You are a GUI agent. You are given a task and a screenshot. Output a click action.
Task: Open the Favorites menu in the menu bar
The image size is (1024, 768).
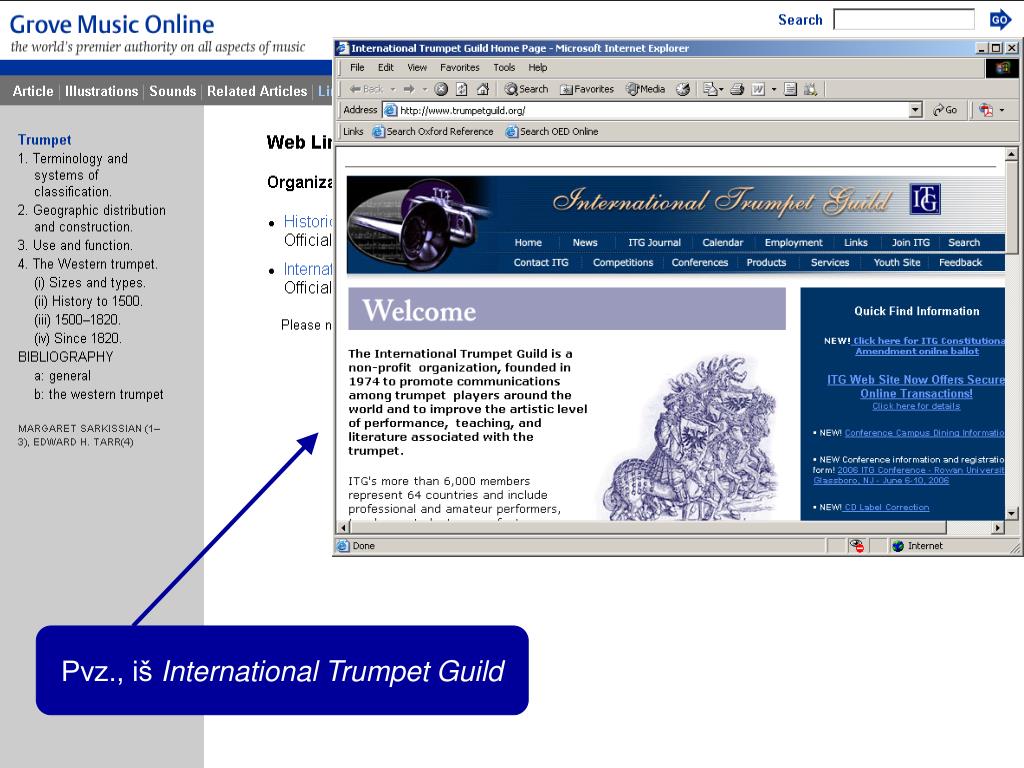459,67
